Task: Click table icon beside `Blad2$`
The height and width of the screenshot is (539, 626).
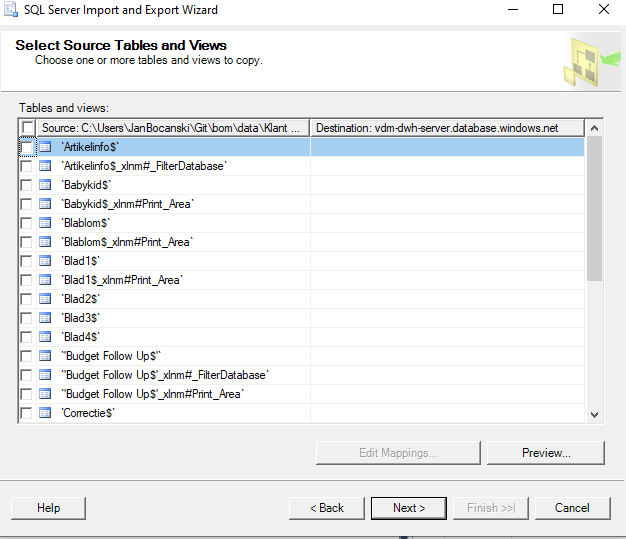Action: [x=45, y=299]
